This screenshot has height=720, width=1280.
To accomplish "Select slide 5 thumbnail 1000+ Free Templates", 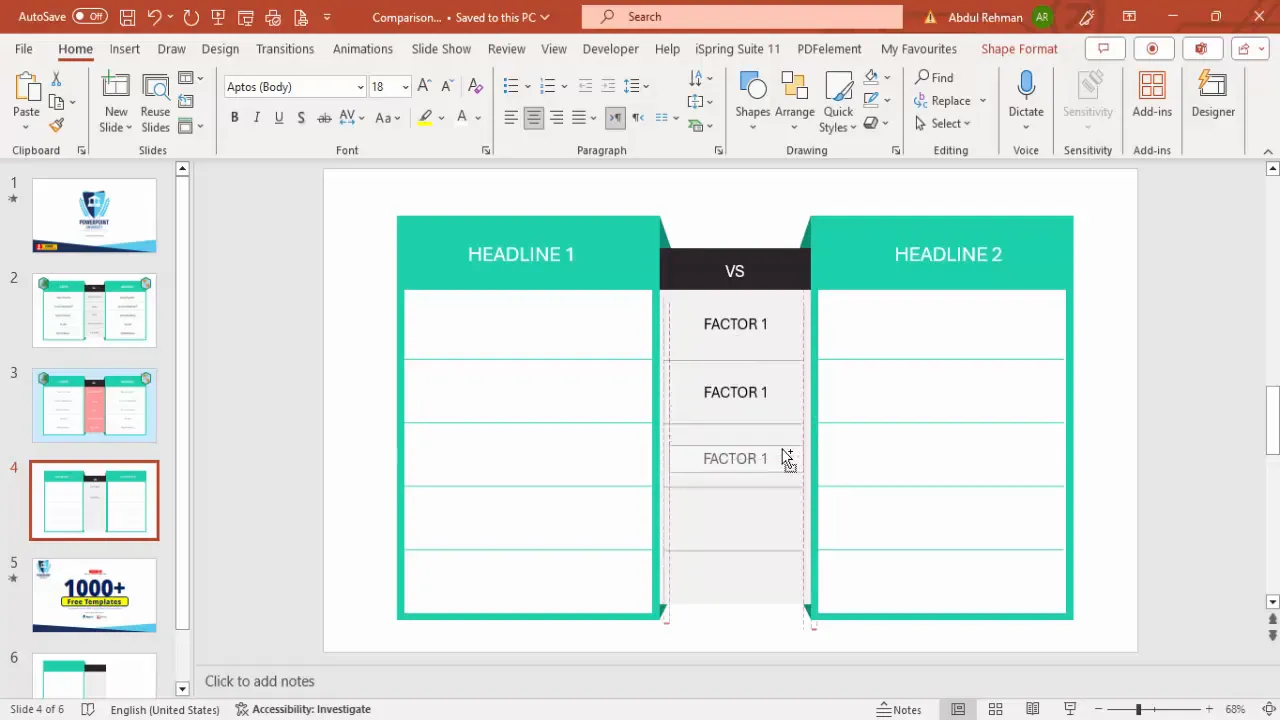I will pyautogui.click(x=94, y=595).
